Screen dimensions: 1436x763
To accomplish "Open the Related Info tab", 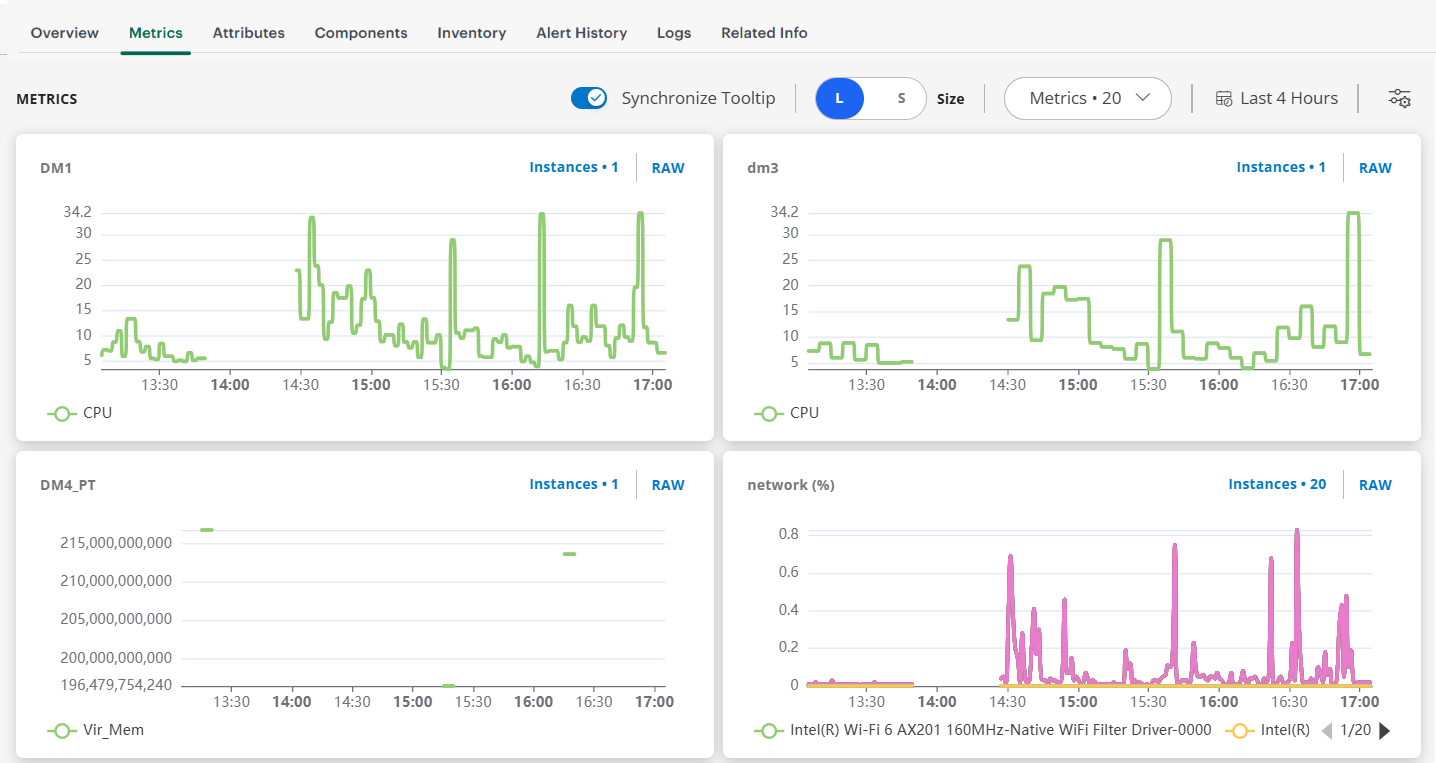I will pos(764,33).
